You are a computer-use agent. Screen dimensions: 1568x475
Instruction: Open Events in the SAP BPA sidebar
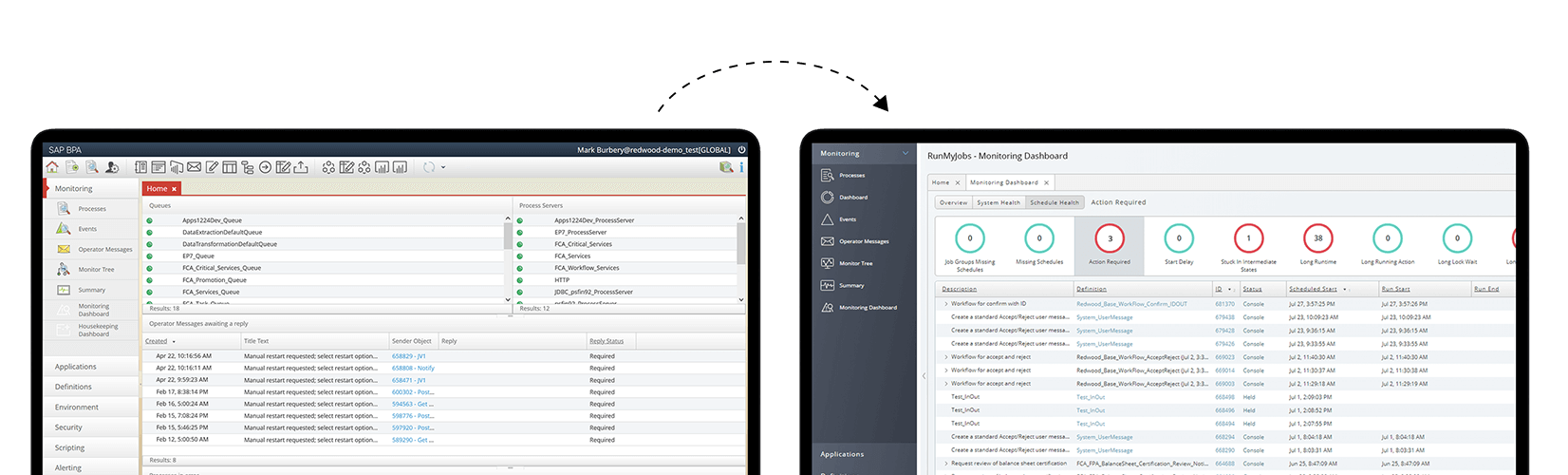click(x=87, y=229)
